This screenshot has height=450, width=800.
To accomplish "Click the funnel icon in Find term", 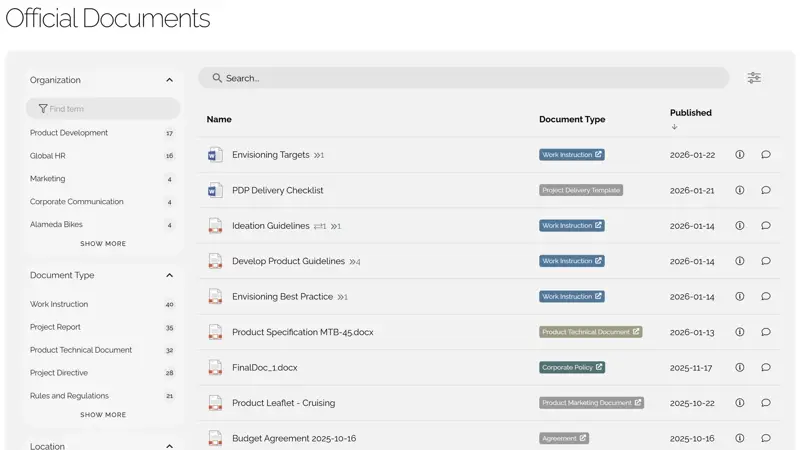I will [x=43, y=109].
